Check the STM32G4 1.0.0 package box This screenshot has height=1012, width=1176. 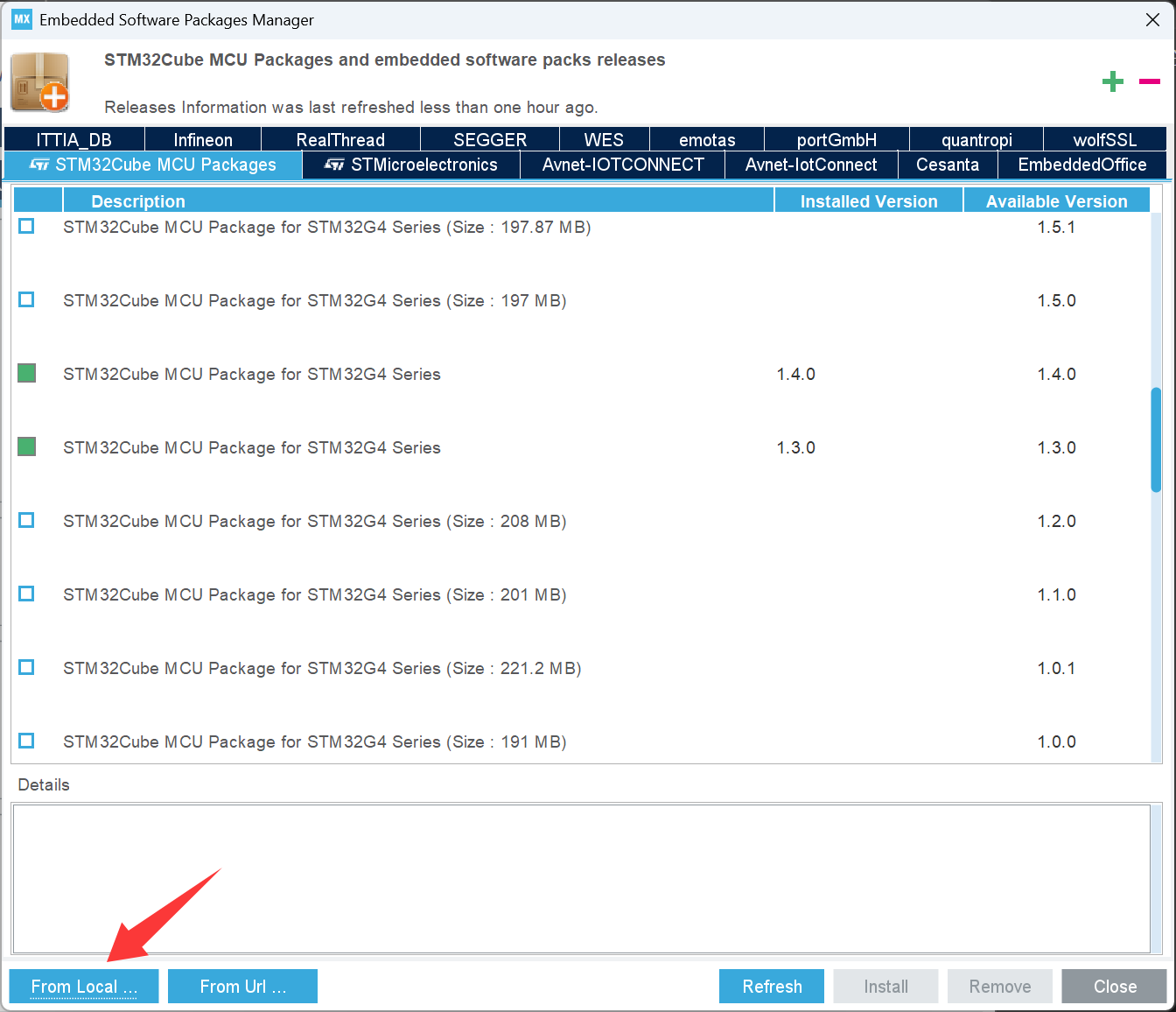26,741
